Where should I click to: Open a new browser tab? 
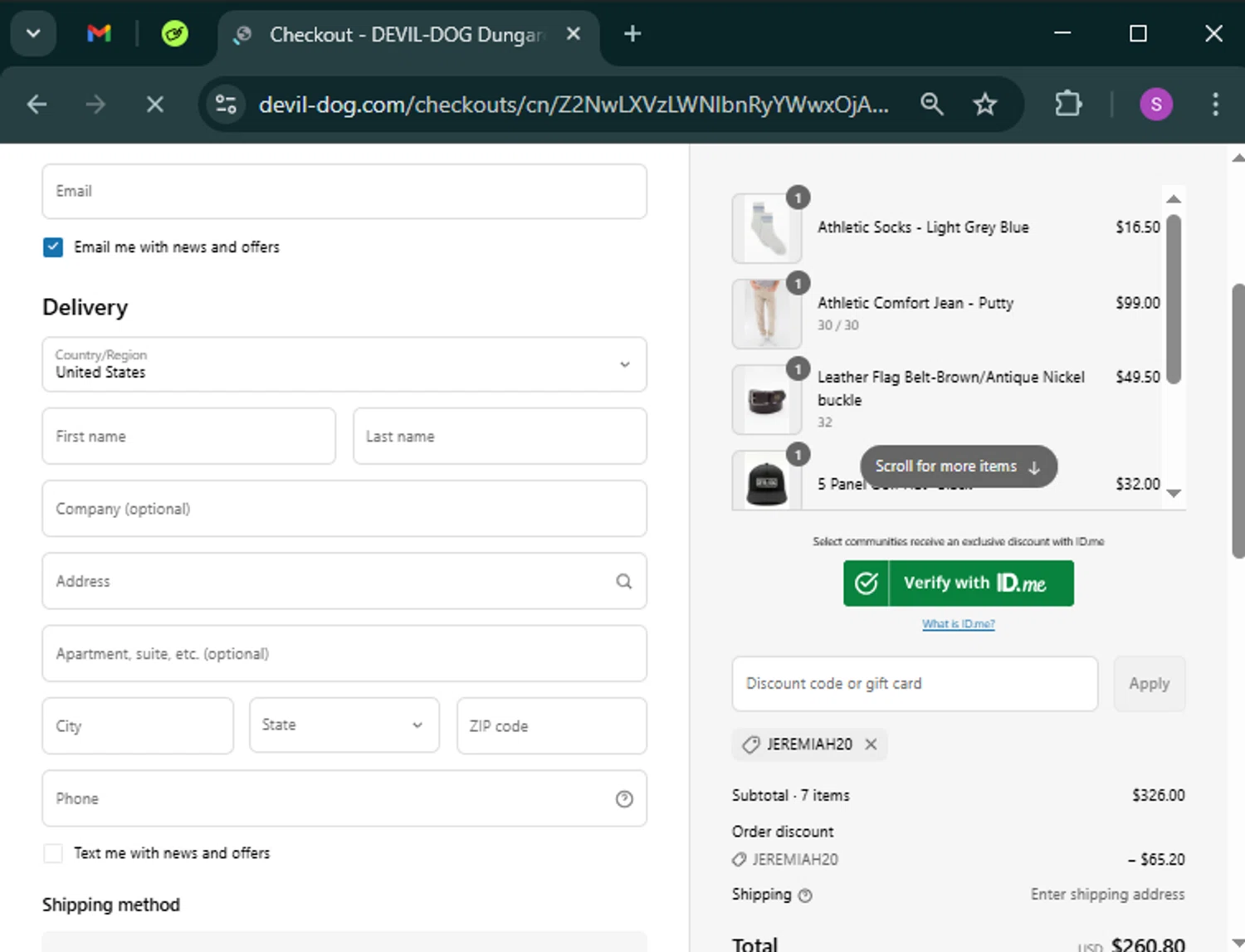coord(632,33)
